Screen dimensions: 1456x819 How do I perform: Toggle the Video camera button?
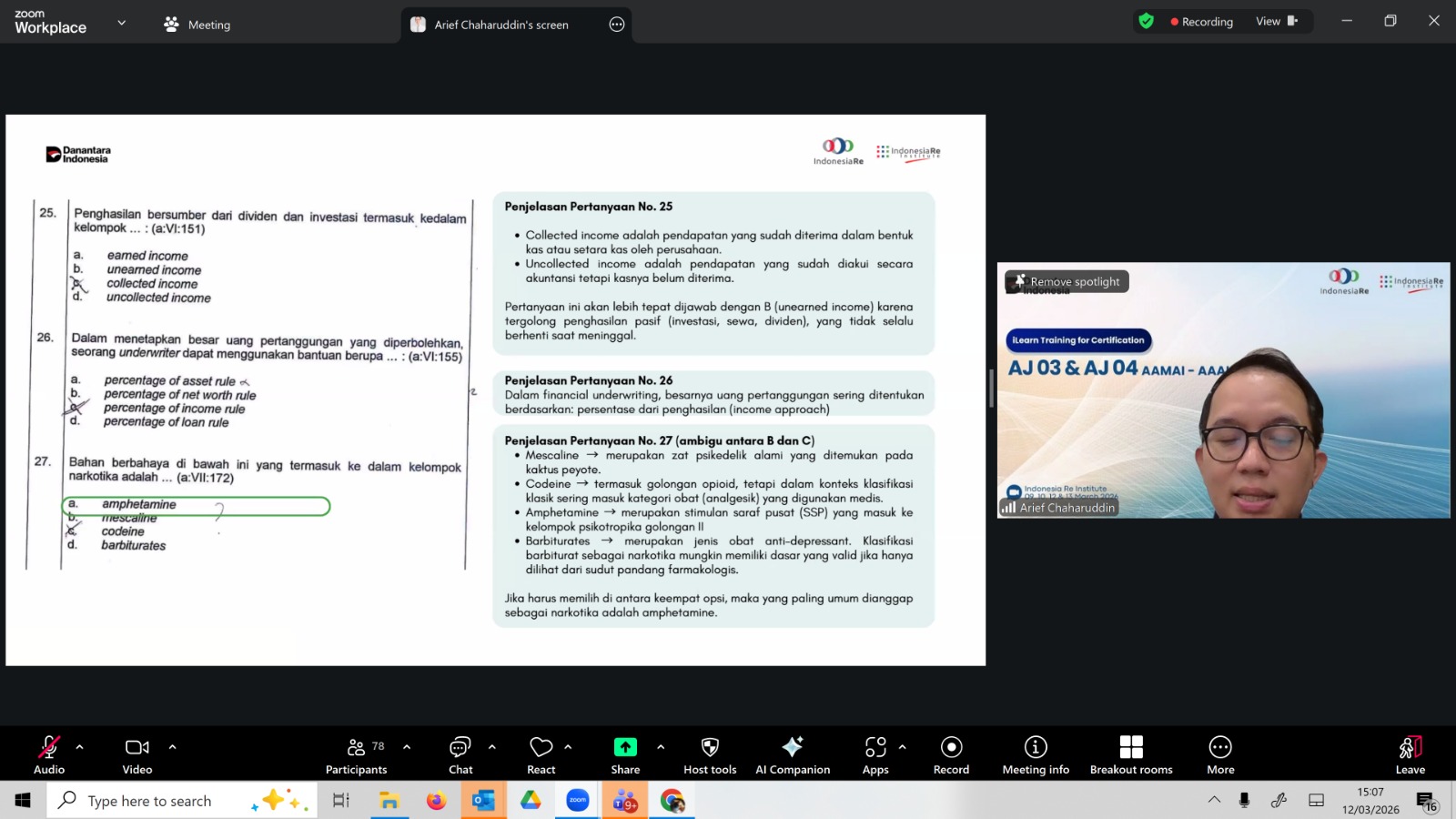[137, 753]
